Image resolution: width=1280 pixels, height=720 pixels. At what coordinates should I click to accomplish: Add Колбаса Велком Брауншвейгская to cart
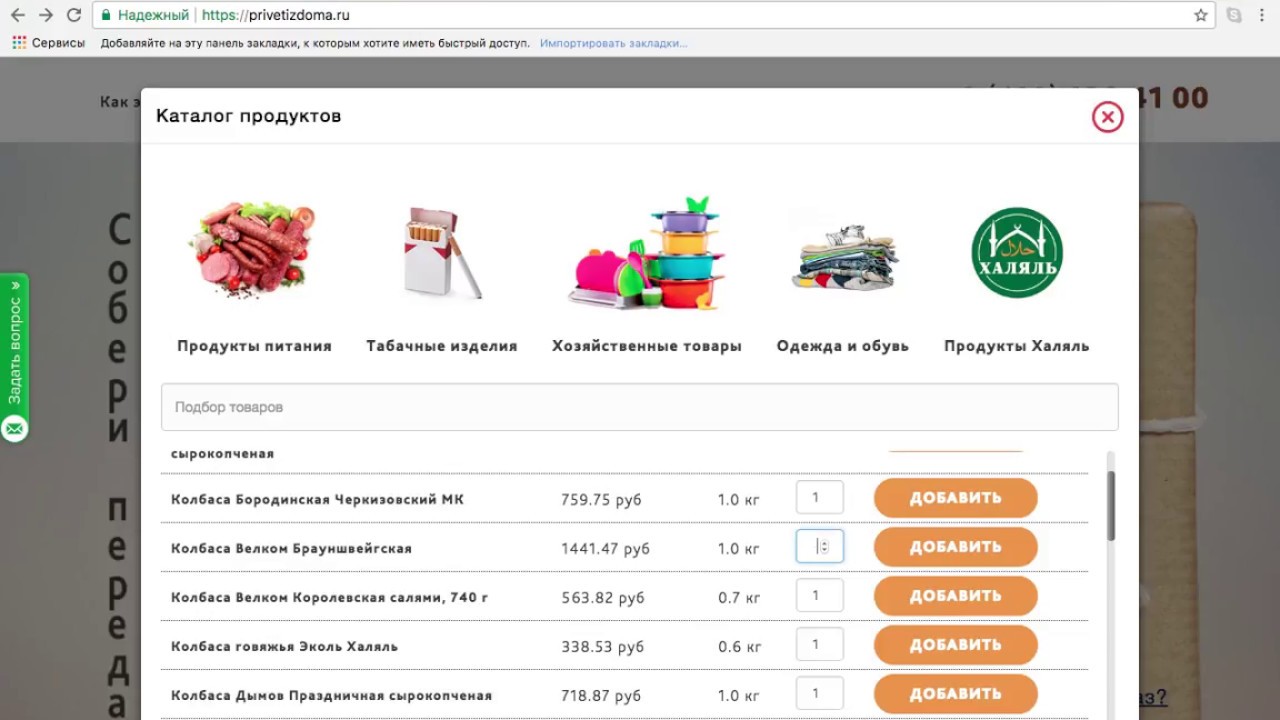coord(956,547)
